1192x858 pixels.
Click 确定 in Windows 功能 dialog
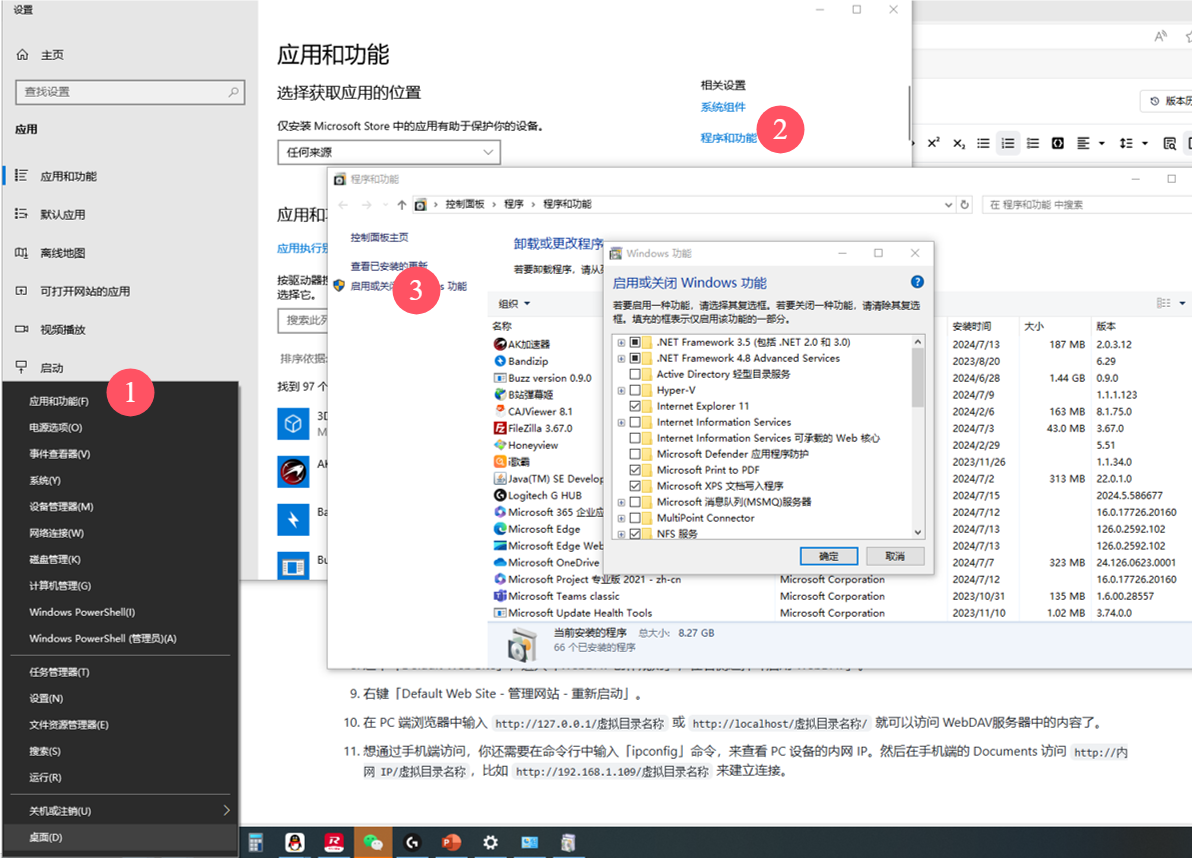[x=829, y=556]
